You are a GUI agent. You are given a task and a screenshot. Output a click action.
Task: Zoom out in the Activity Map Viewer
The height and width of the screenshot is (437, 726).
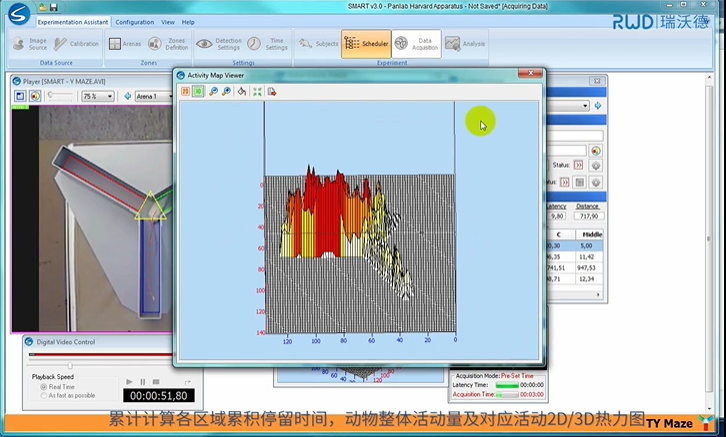pyautogui.click(x=213, y=92)
